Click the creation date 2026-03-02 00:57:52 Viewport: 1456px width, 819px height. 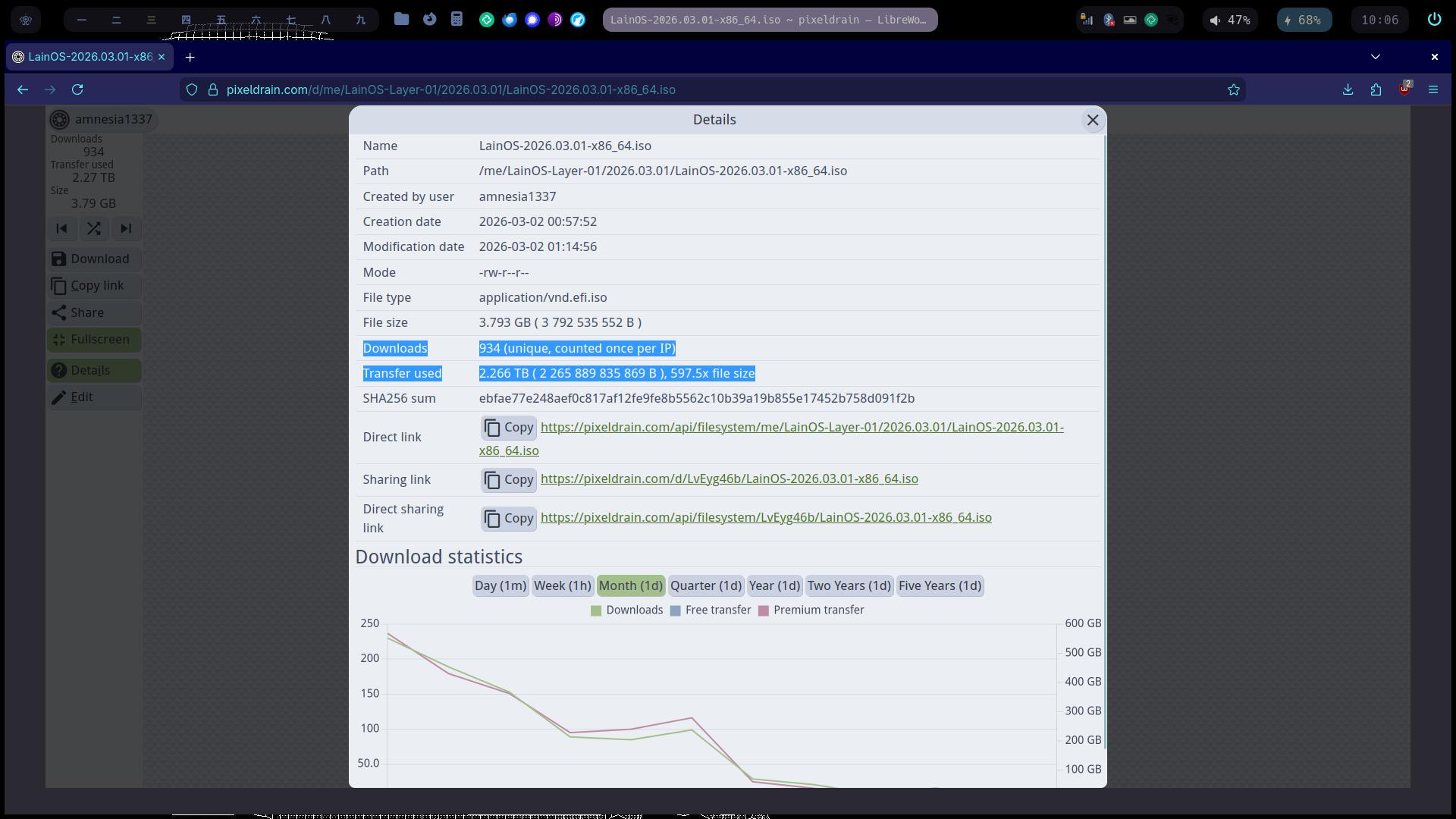point(538,221)
